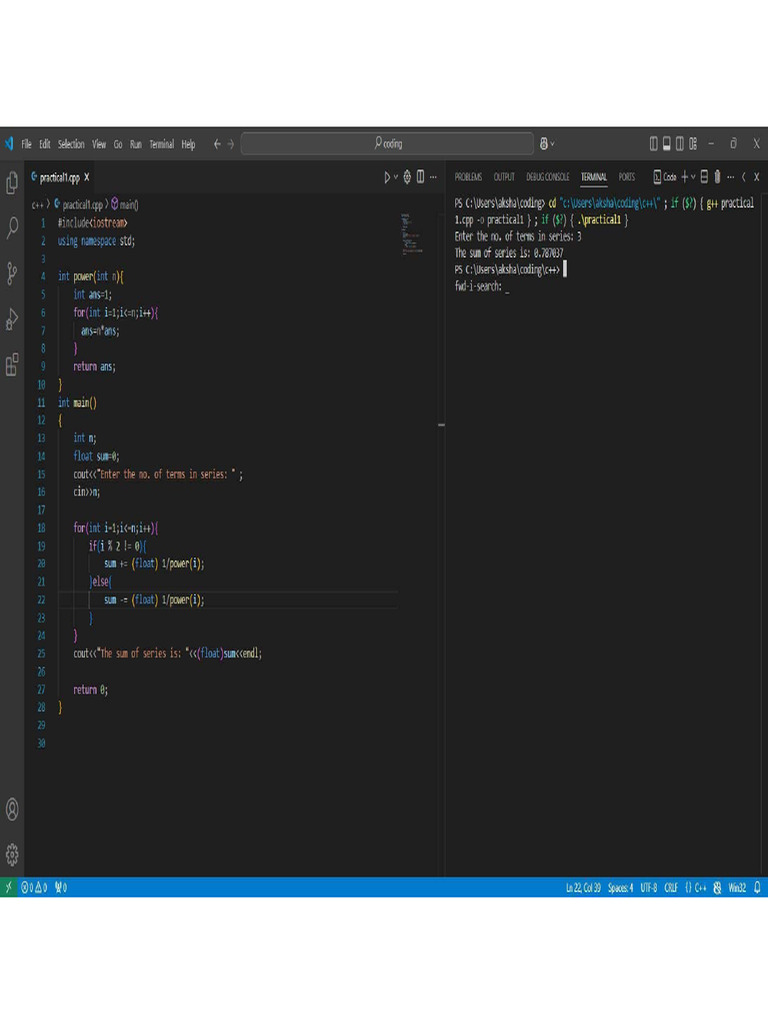Open the Explorer view in activity bar
The image size is (768, 1024).
(12, 183)
